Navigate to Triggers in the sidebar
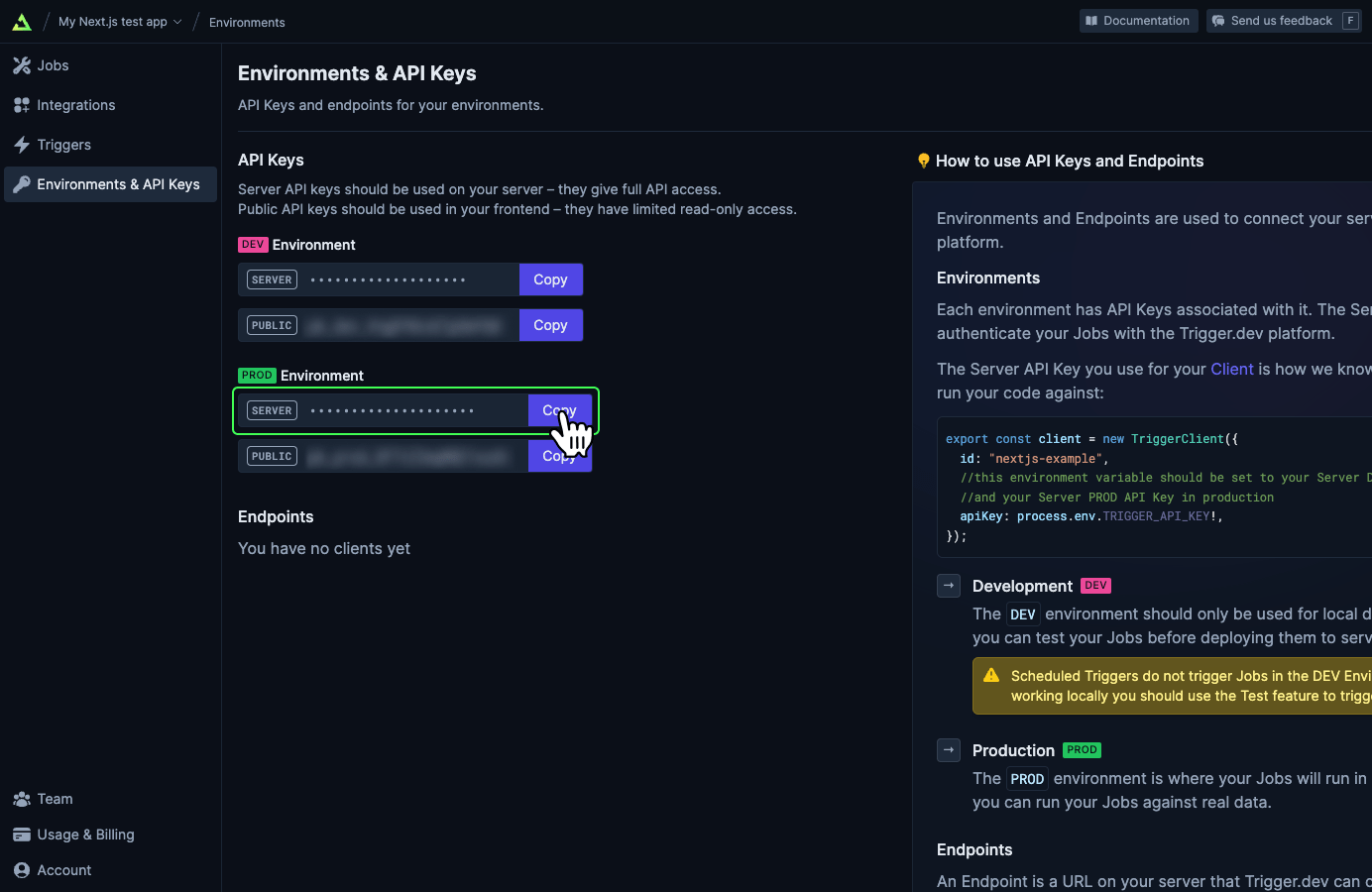 (110, 145)
